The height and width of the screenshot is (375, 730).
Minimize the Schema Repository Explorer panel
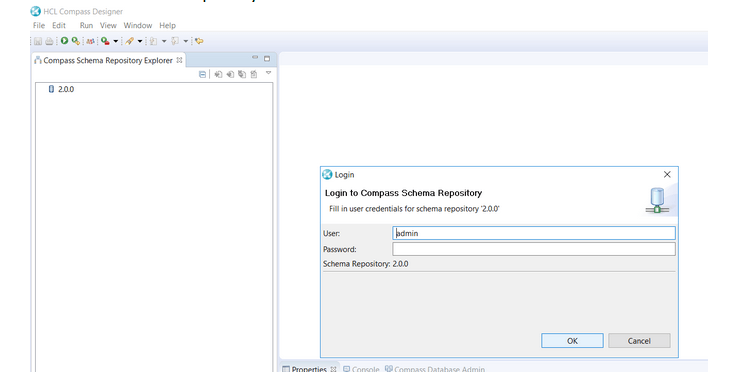(x=255, y=58)
